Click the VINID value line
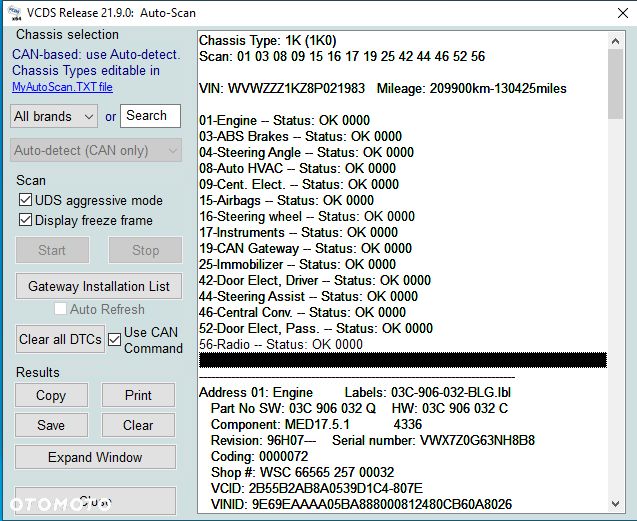Screen dimensions: 637x521 [361, 504]
